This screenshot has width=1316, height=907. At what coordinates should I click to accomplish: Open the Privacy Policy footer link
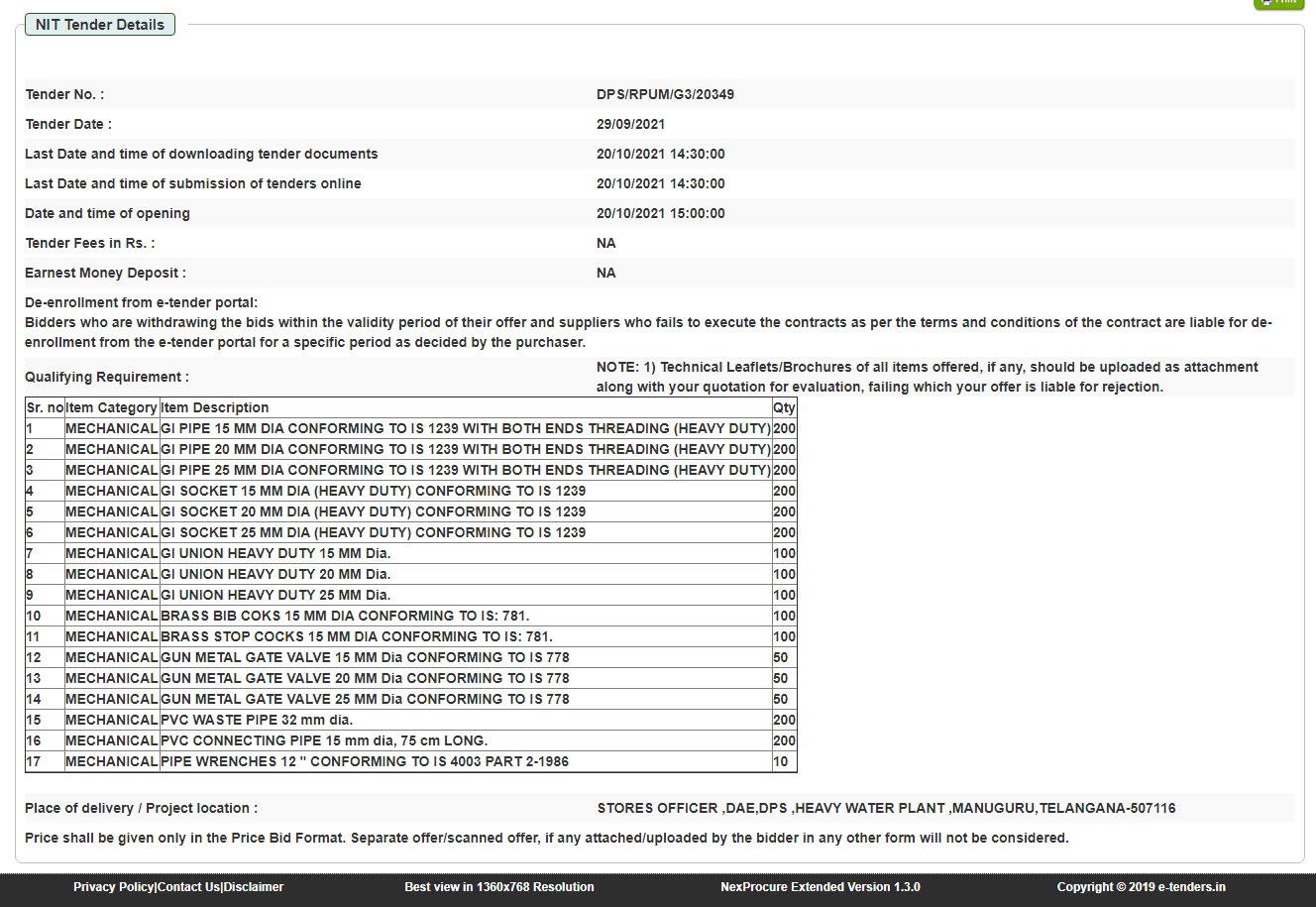click(x=114, y=887)
